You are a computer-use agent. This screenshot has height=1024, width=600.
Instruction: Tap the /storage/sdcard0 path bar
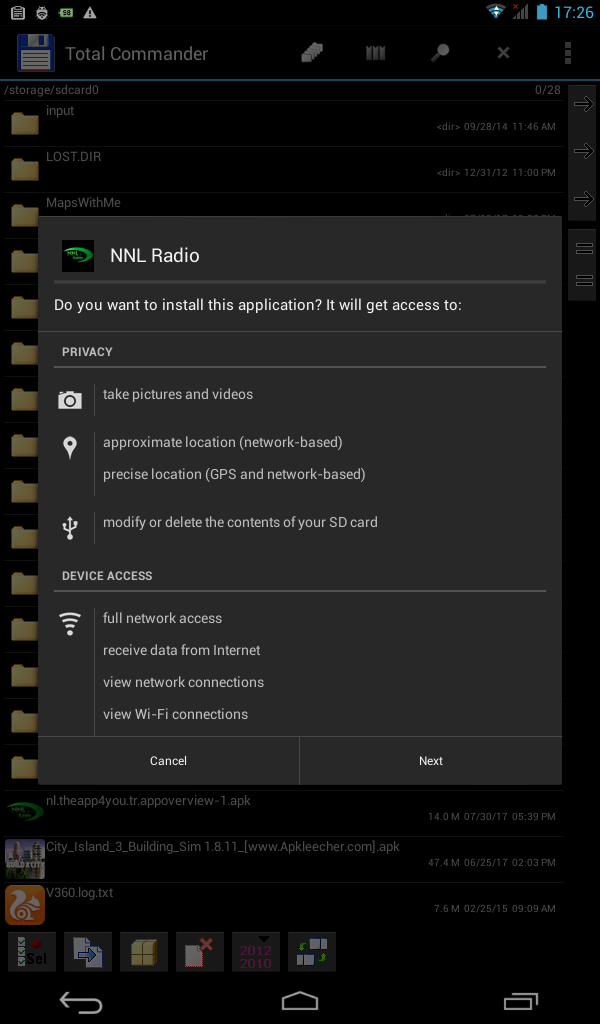point(282,90)
